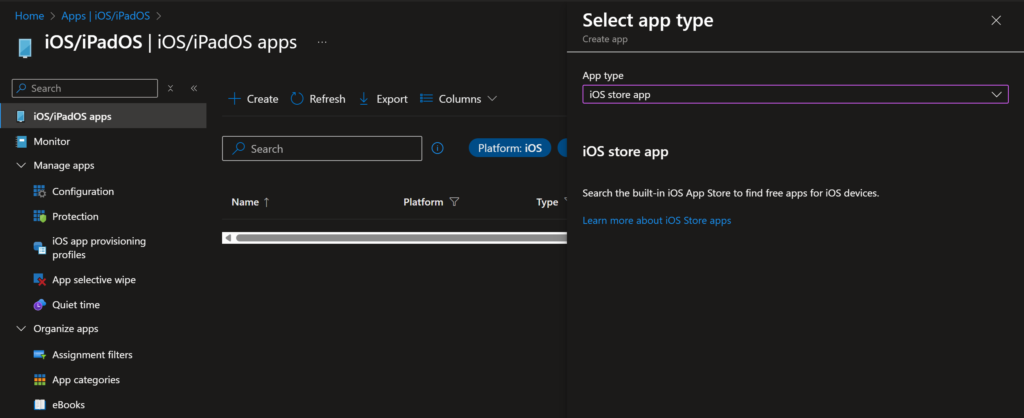Open iOS app provisioning profiles
This screenshot has width=1024, height=418.
99,248
